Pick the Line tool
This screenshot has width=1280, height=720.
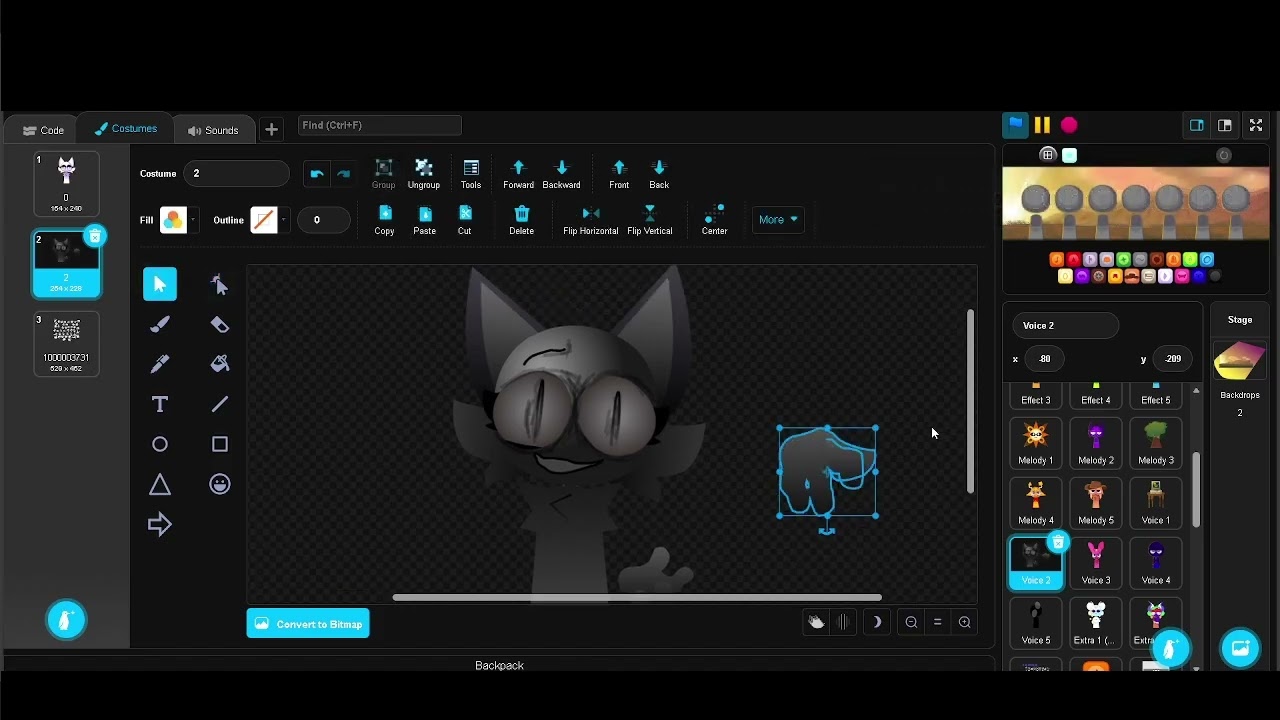tap(220, 404)
